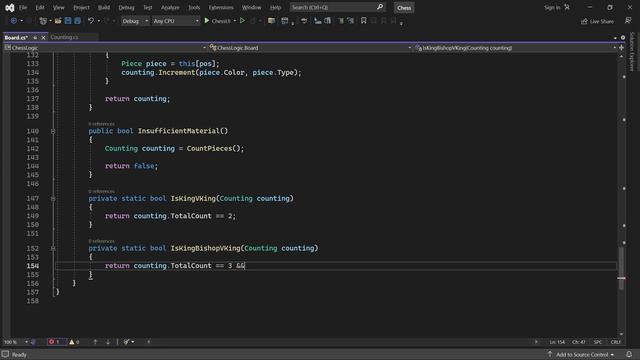Open the Help menu
This screenshot has height=360, width=640.
pos(276,7)
